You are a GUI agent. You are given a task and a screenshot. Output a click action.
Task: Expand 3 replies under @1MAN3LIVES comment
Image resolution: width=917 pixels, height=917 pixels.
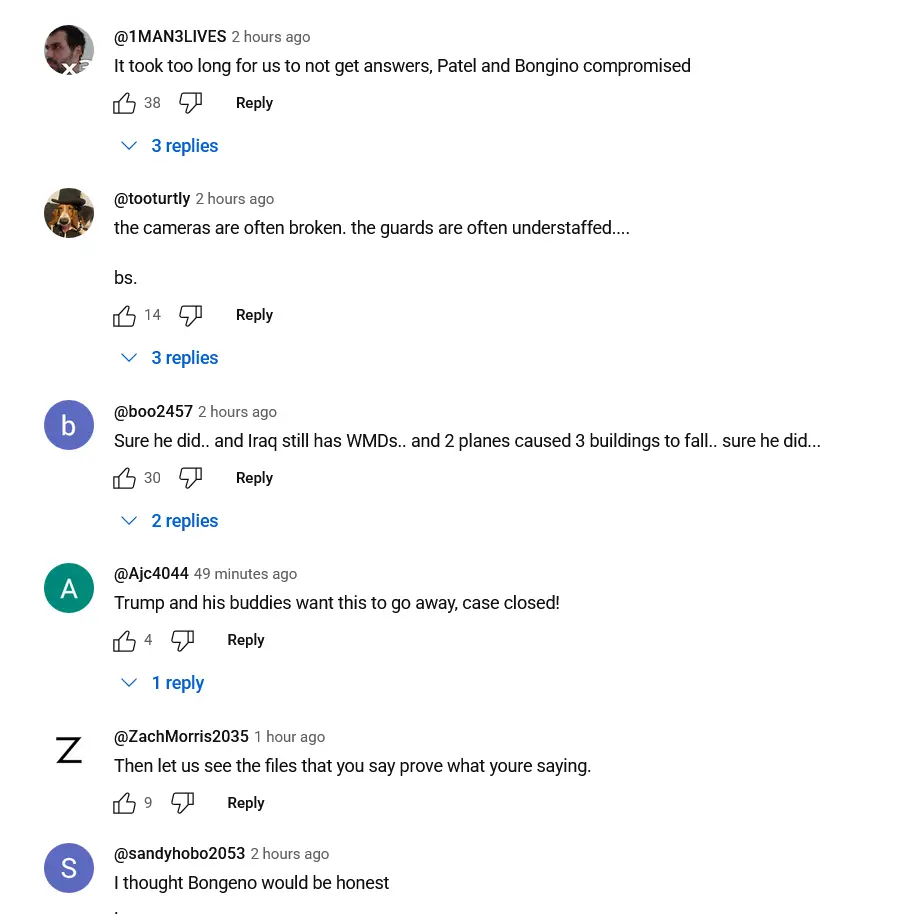point(170,146)
